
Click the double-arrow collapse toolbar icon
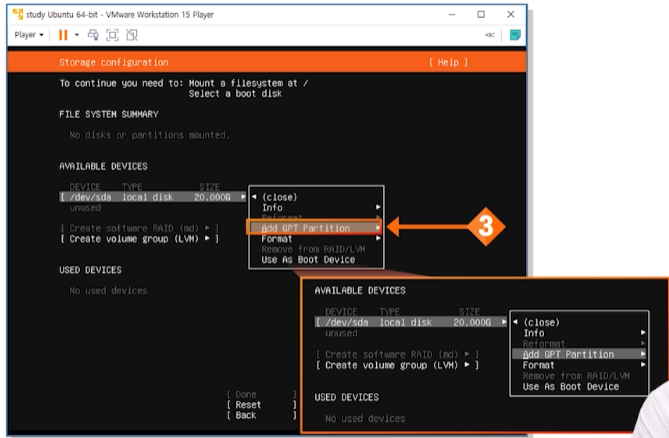[x=490, y=35]
